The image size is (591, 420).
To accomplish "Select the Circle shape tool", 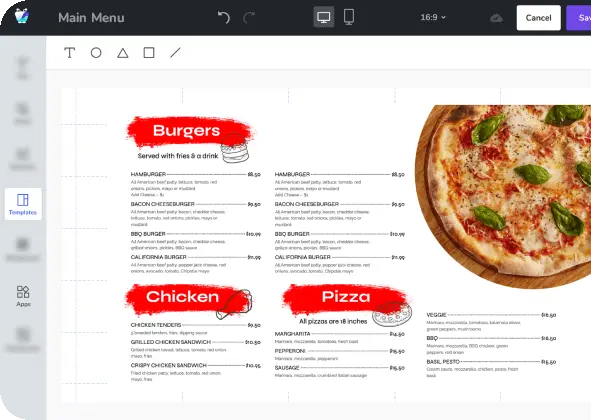I will pos(96,53).
